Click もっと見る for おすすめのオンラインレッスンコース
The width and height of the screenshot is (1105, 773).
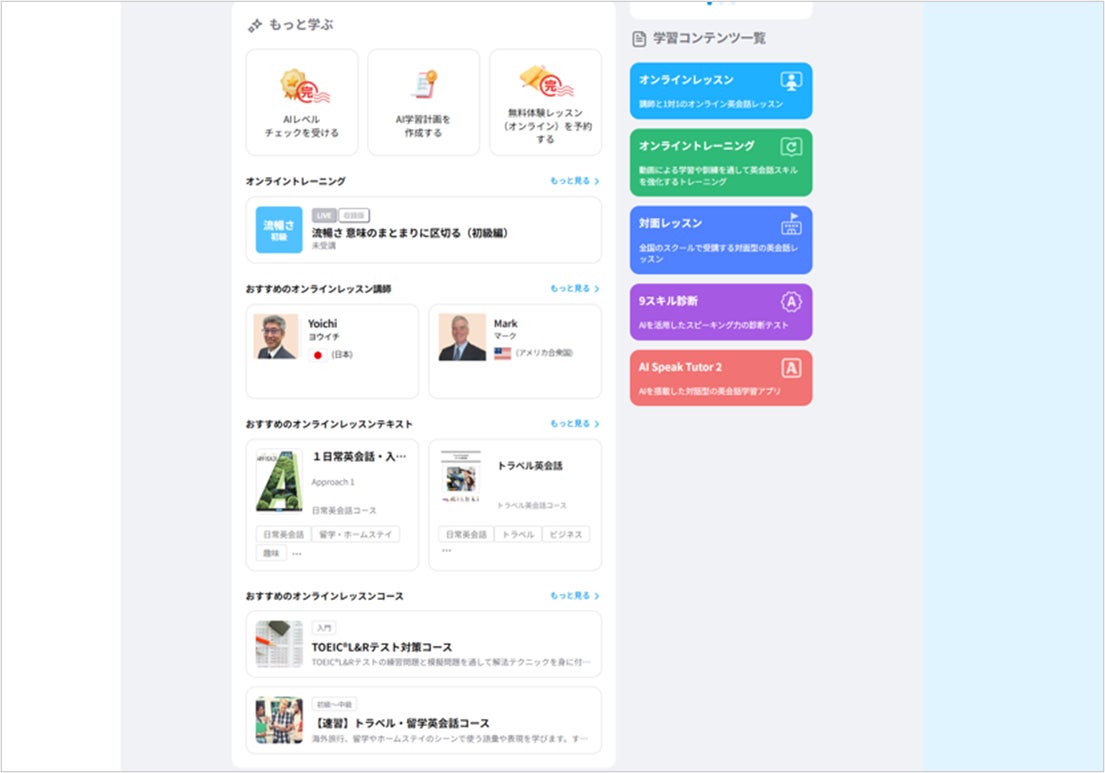click(574, 596)
